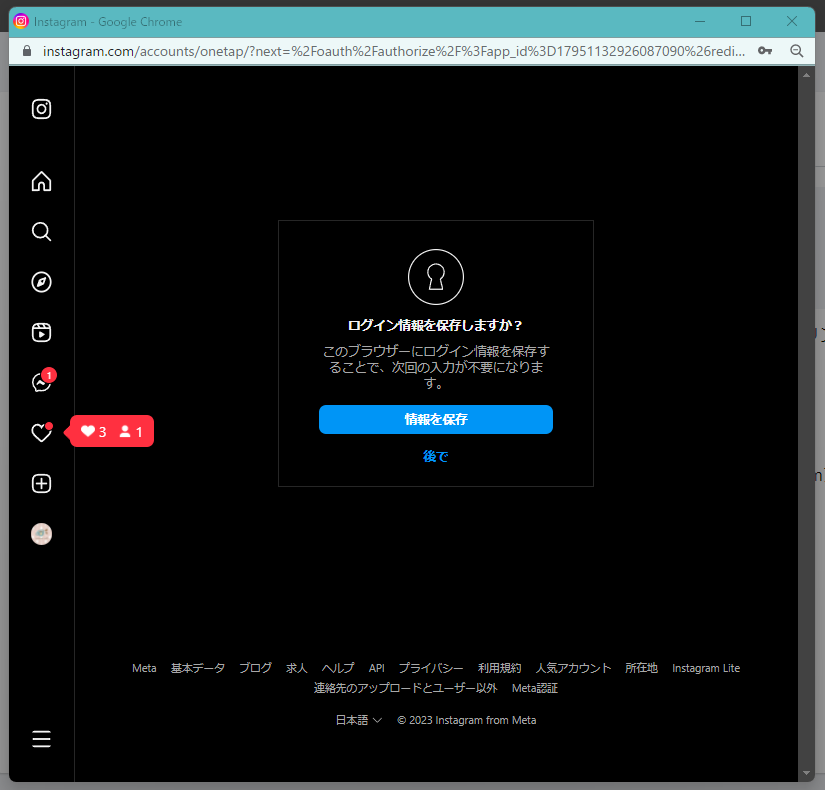Image resolution: width=825 pixels, height=790 pixels.
Task: Click the Create new post plus icon
Action: pos(41,484)
